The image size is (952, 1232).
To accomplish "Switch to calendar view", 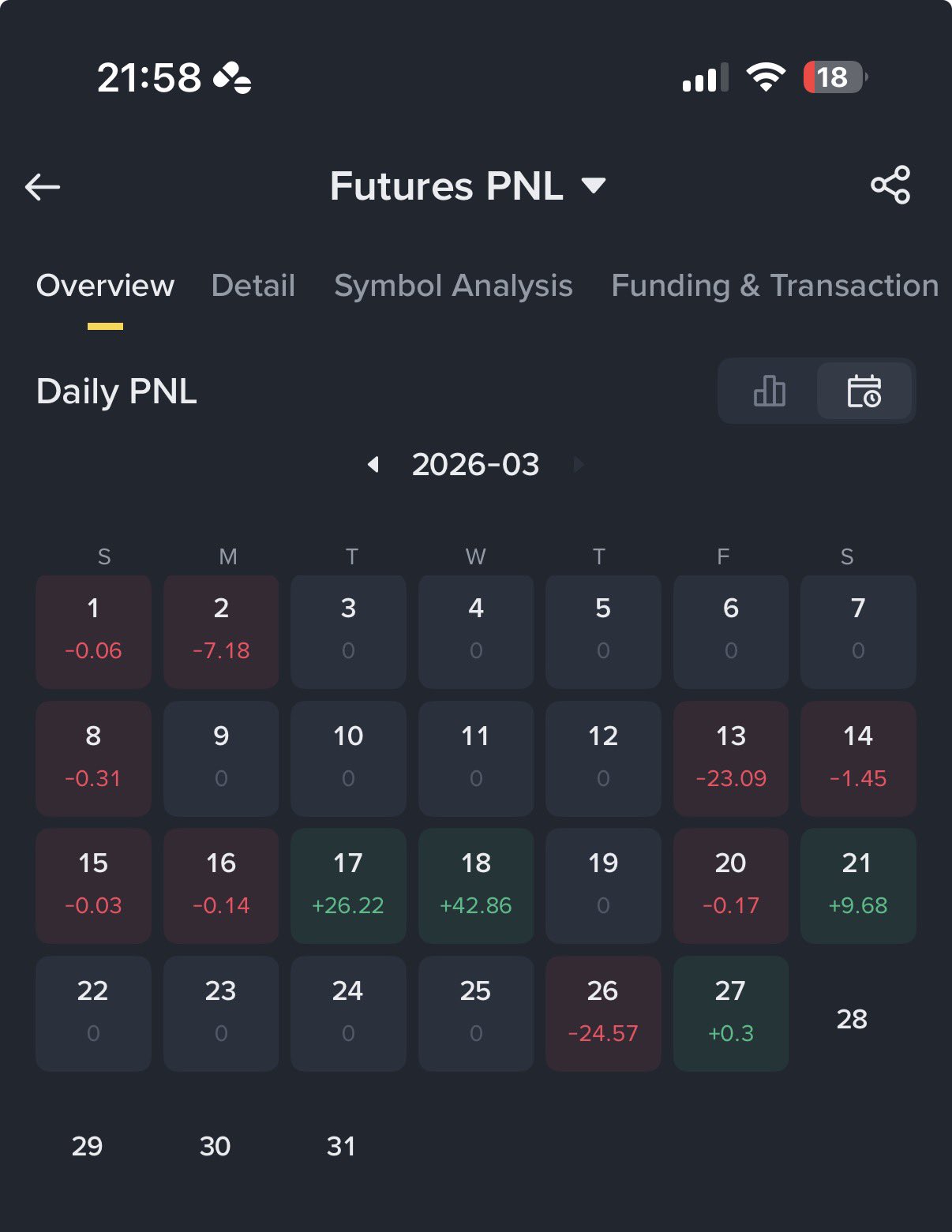I will point(864,391).
